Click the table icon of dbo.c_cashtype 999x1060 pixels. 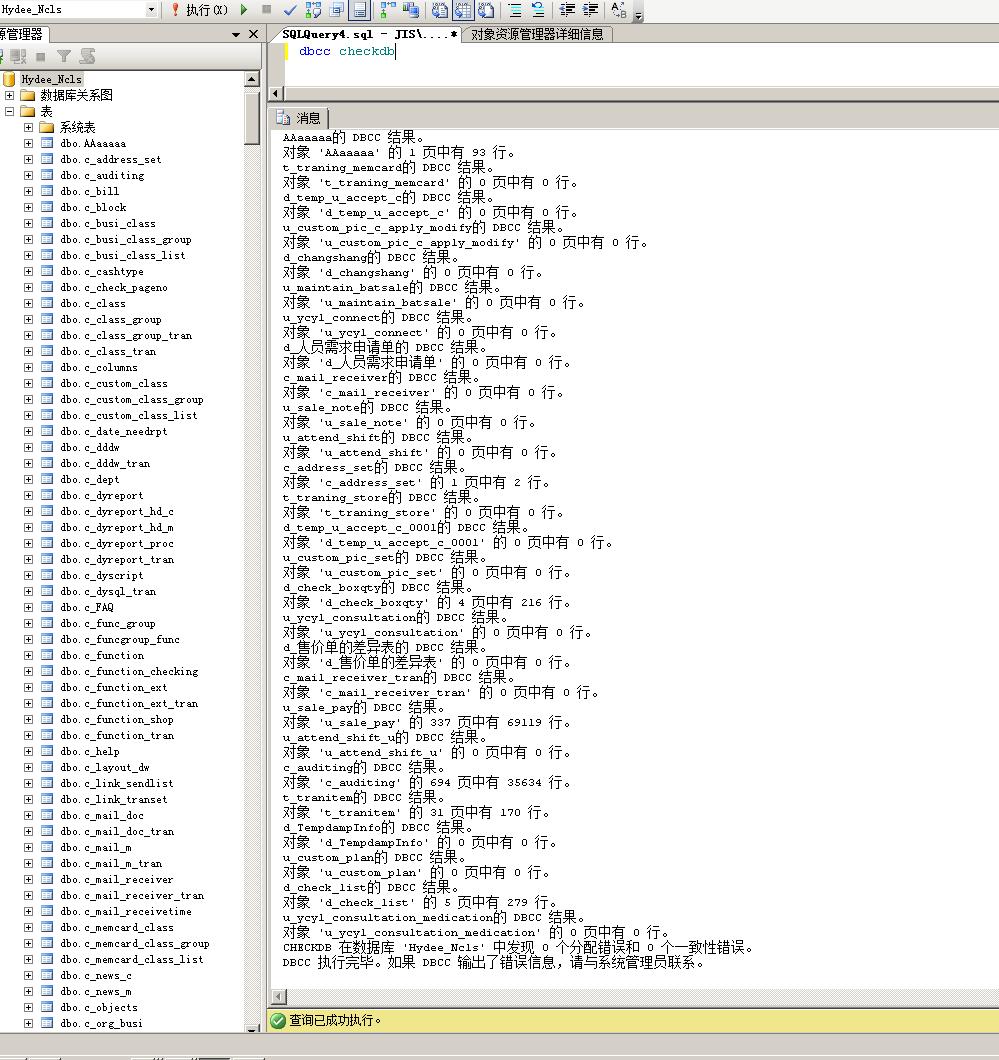47,271
